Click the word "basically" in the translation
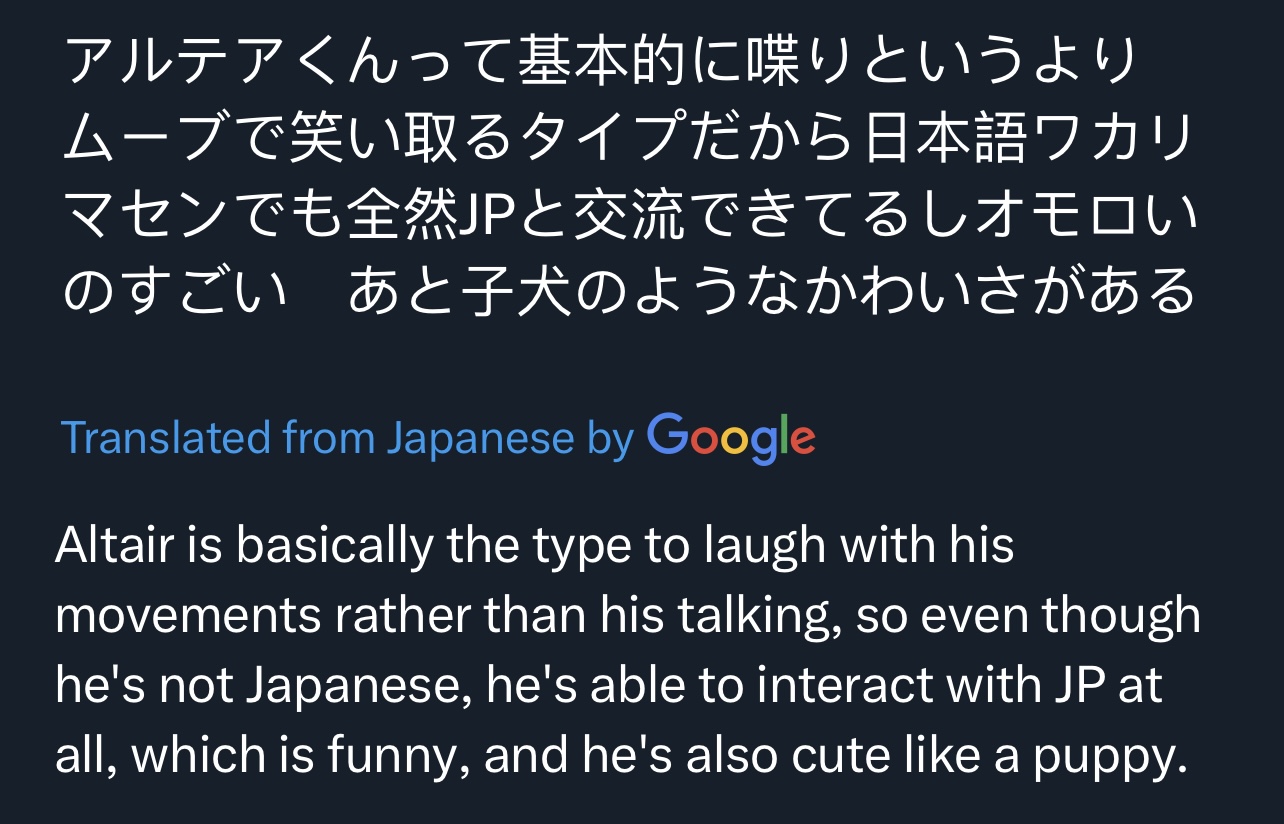Screen dimensions: 1284x824 coord(334,546)
